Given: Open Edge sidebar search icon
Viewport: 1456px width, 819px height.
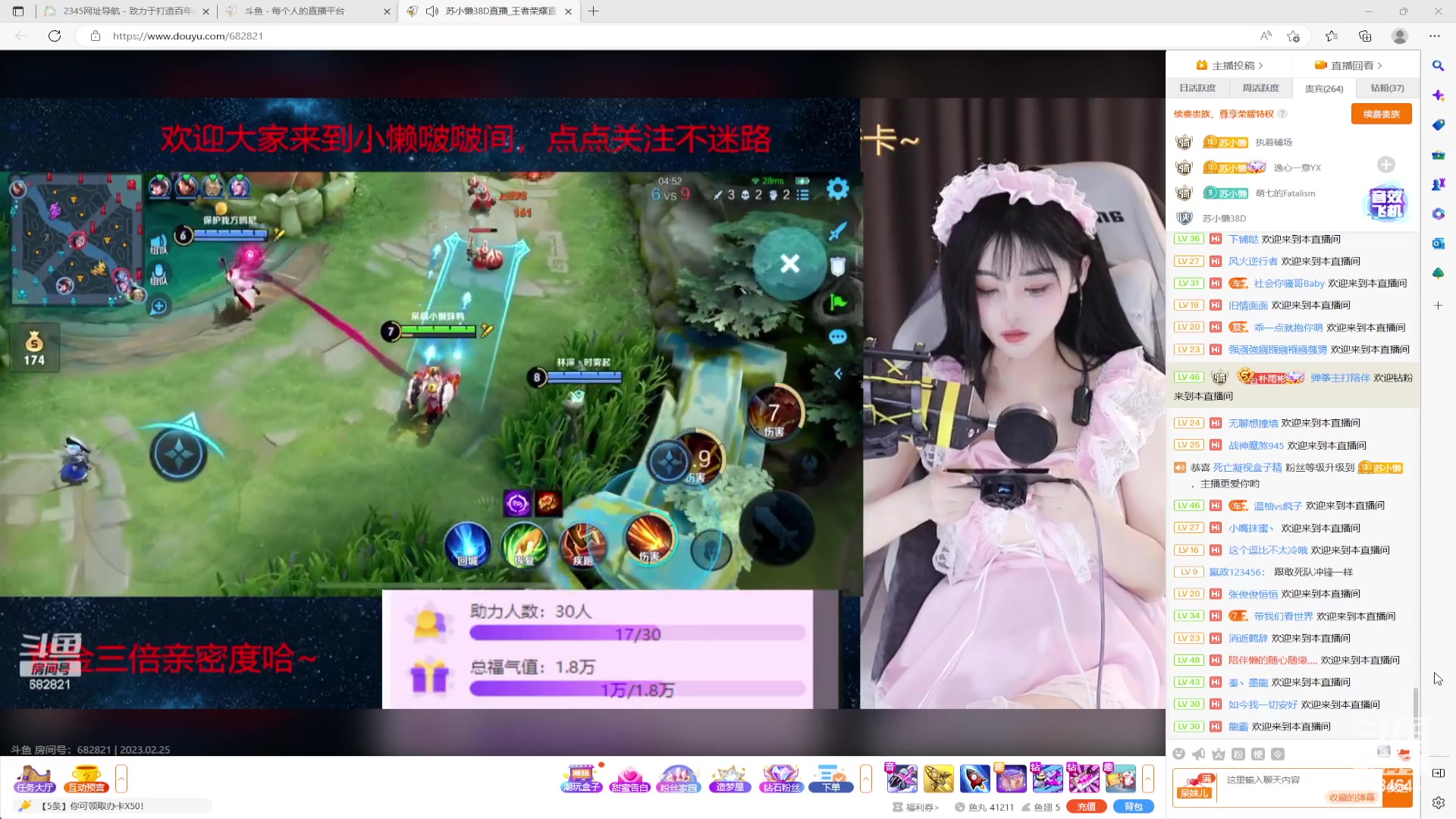Looking at the screenshot, I should click(x=1438, y=66).
